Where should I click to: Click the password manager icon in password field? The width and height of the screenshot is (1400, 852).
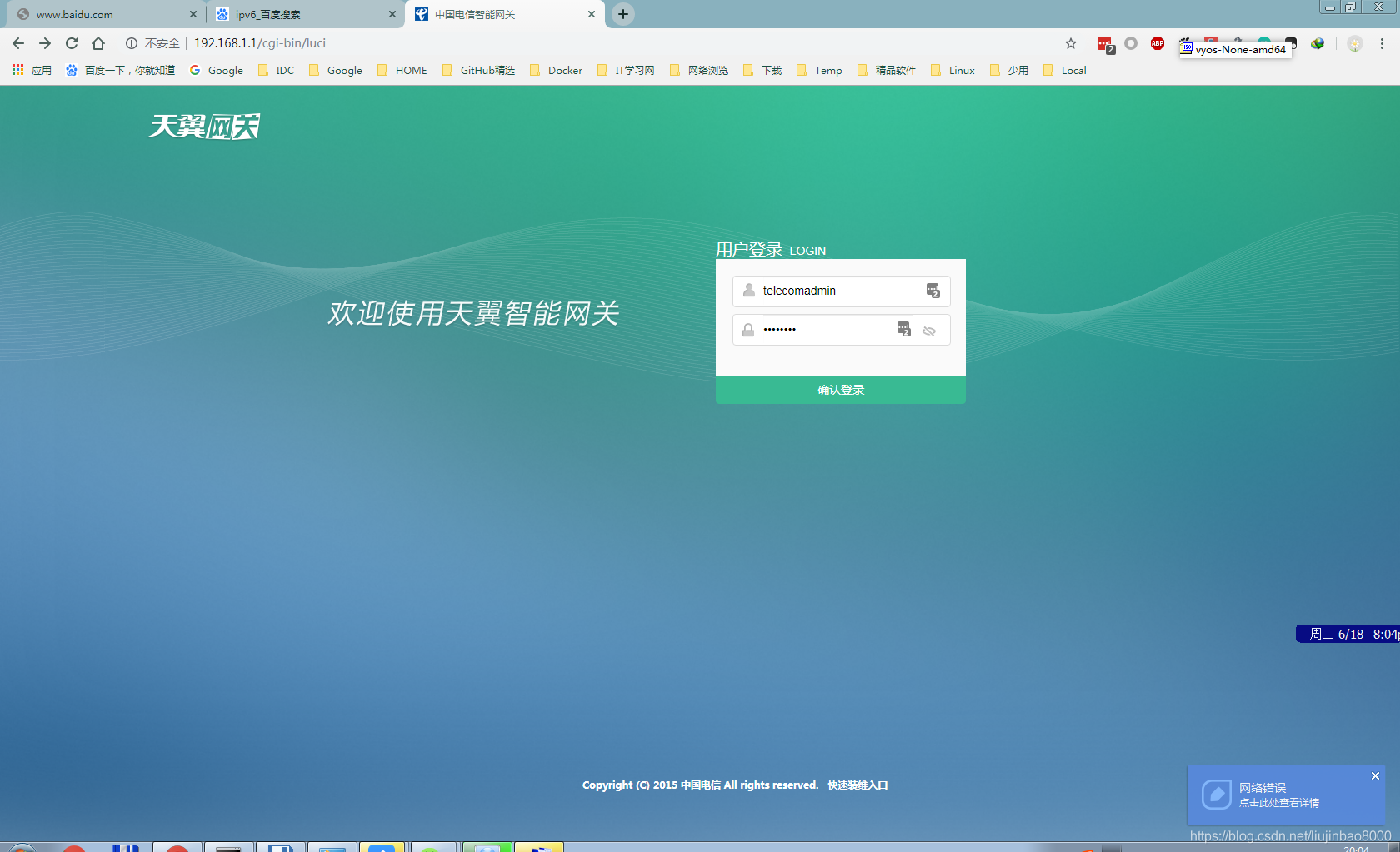(x=904, y=330)
